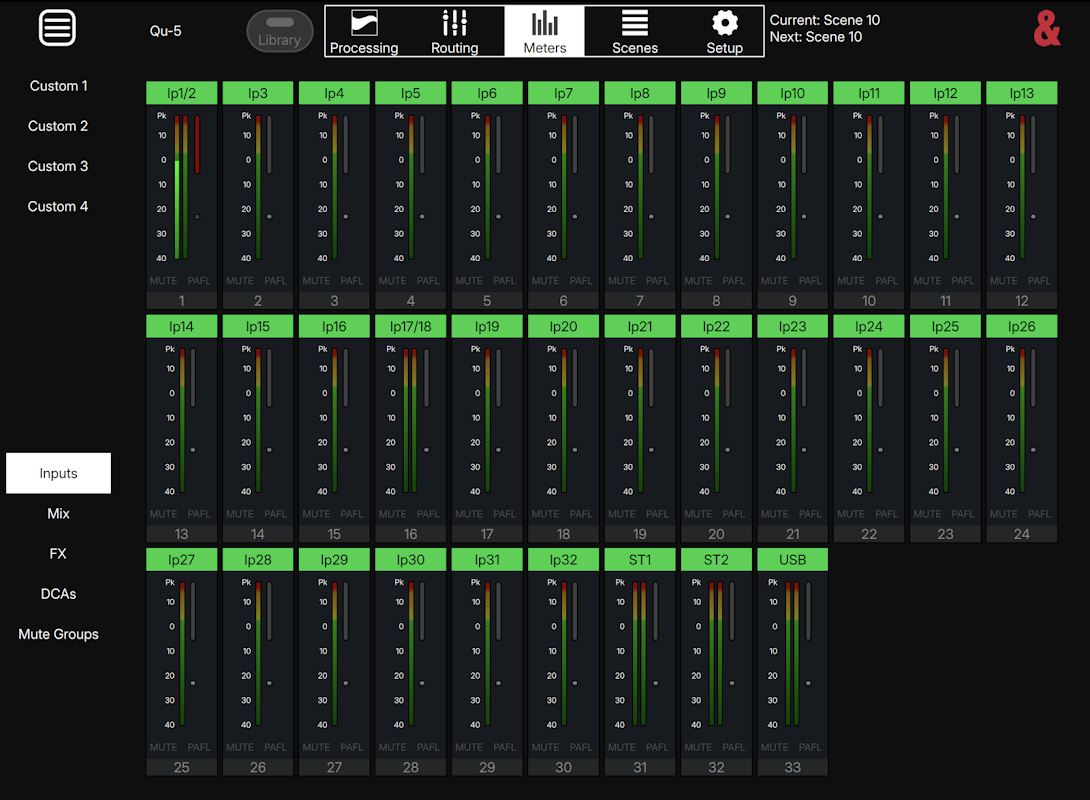Toggle PAFL on channel Ip9
The width and height of the screenshot is (1090, 800).
coord(733,281)
